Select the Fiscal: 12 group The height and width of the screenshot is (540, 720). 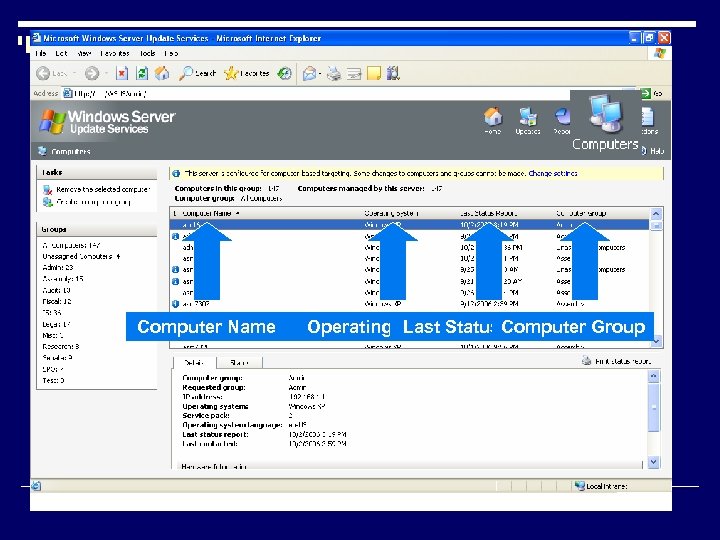56,301
